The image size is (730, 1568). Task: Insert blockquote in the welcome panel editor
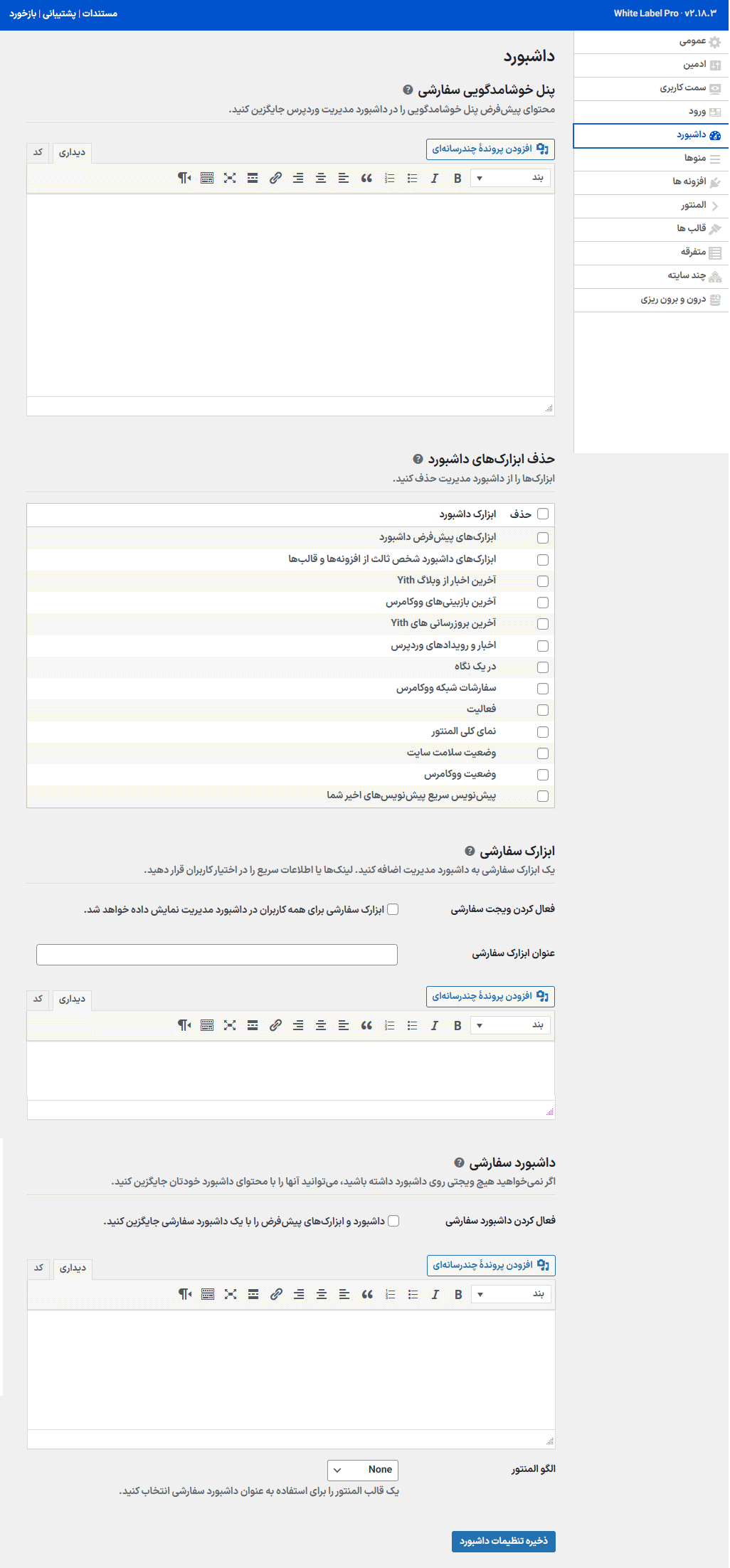pyautogui.click(x=366, y=179)
